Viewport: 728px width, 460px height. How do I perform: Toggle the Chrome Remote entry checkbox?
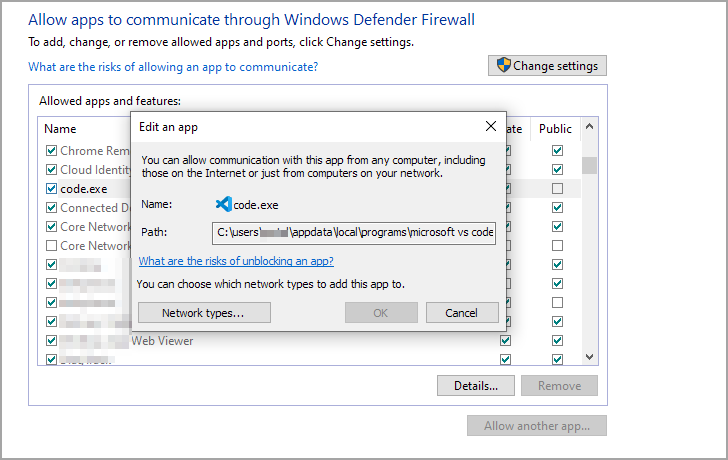[52, 151]
